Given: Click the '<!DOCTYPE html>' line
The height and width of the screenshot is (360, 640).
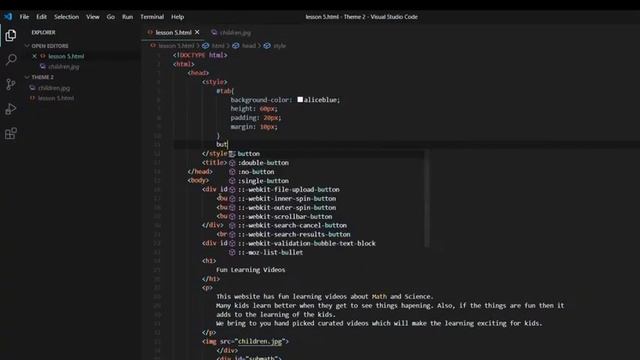Looking at the screenshot, I should point(200,55).
